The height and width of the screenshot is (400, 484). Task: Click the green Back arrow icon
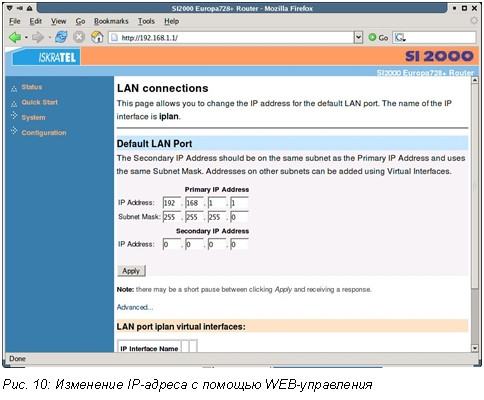coord(15,37)
